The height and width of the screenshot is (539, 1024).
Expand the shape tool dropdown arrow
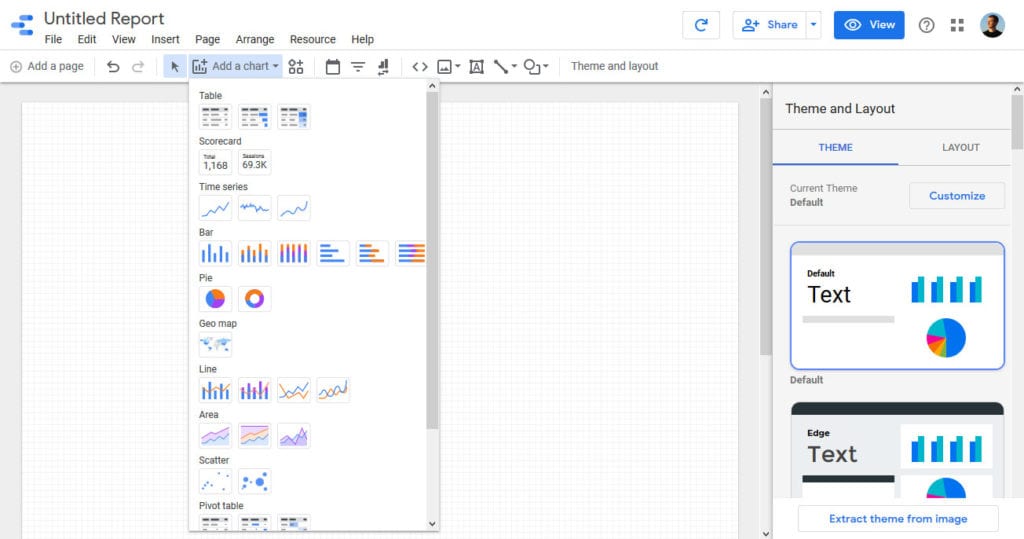545,66
